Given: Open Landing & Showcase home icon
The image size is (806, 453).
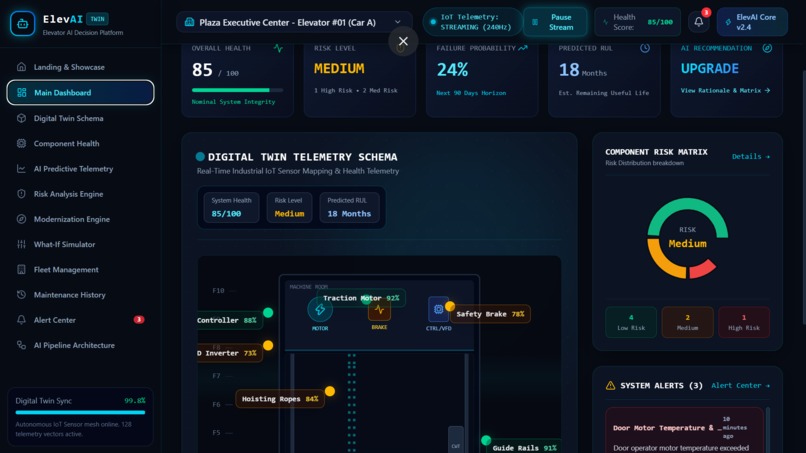Looking at the screenshot, I should [21, 67].
